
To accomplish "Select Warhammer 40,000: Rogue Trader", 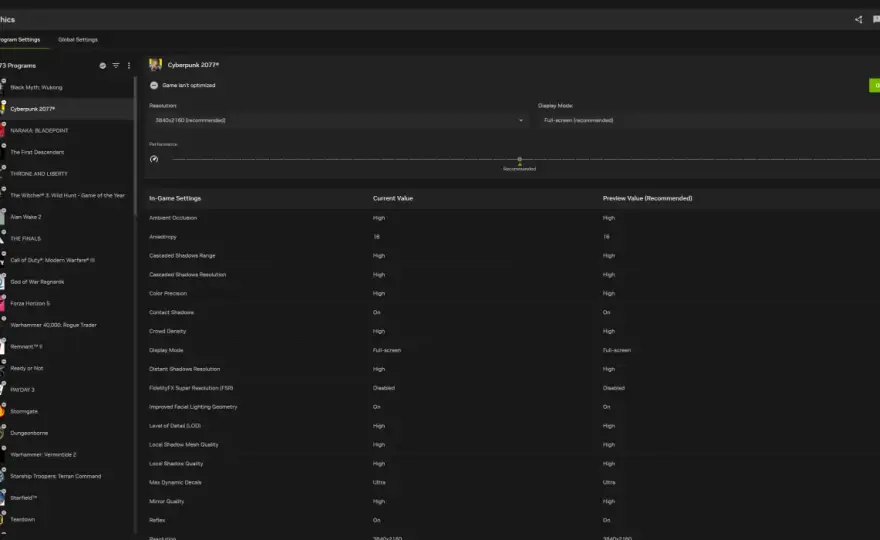I will 67,325.
